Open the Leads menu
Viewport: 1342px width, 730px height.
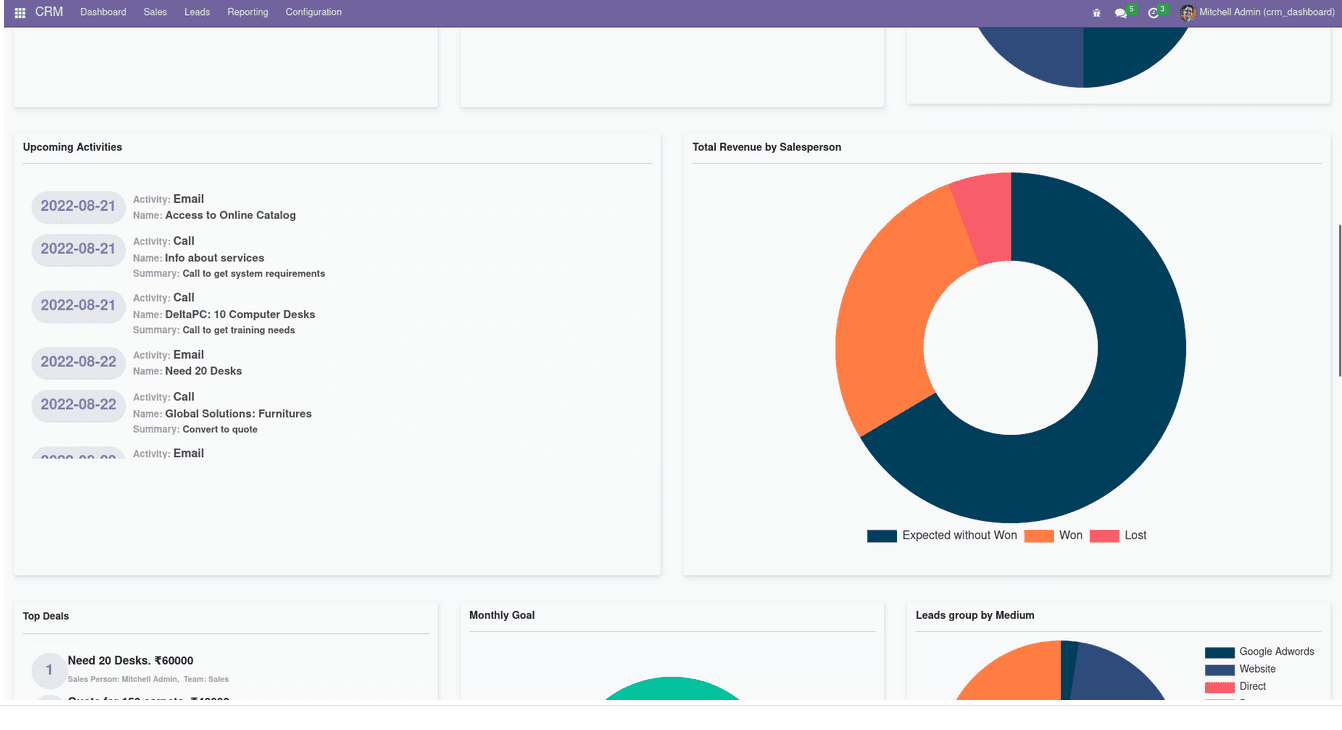[197, 12]
